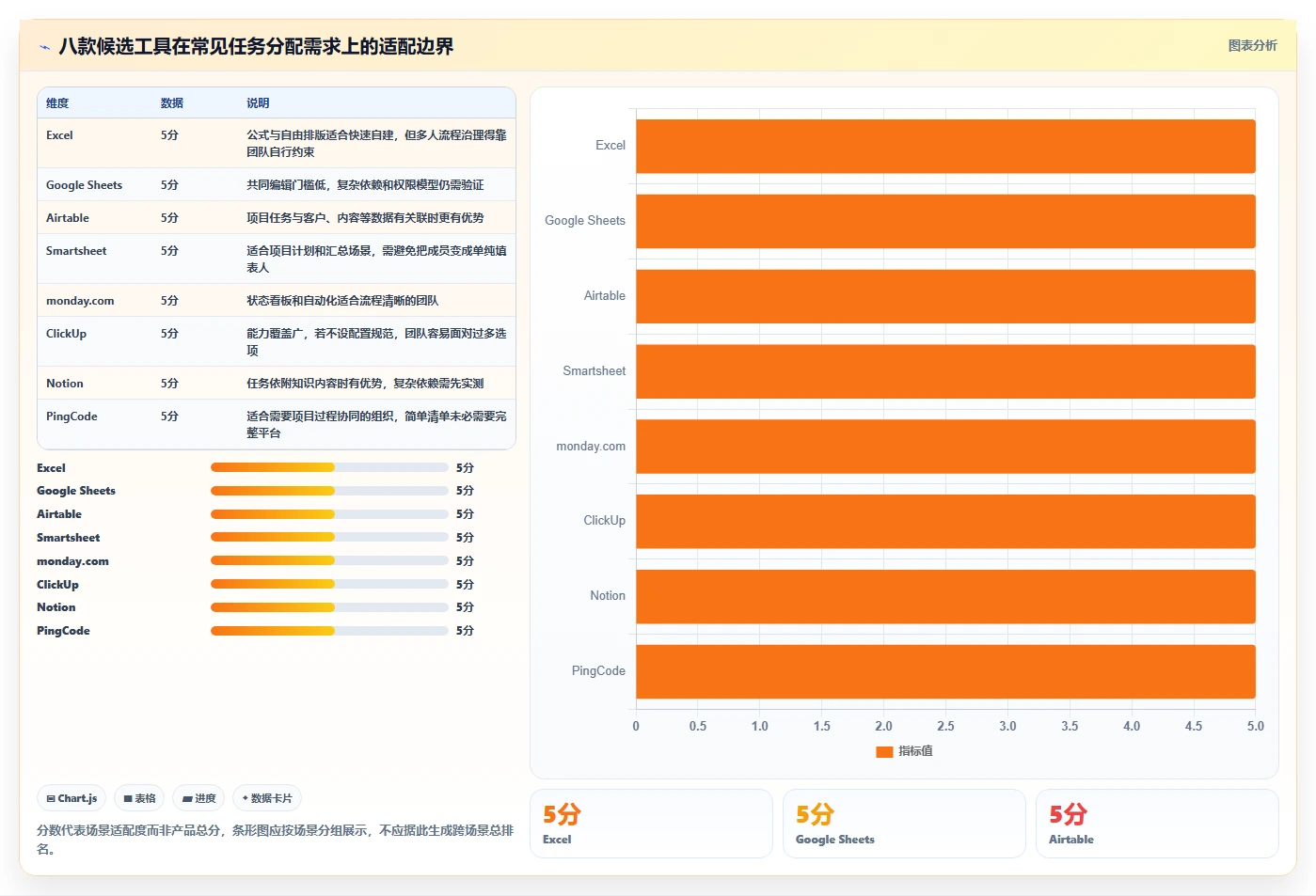Click the description 任务依附知识内容时有优势
1316x896 pixels.
[365, 384]
